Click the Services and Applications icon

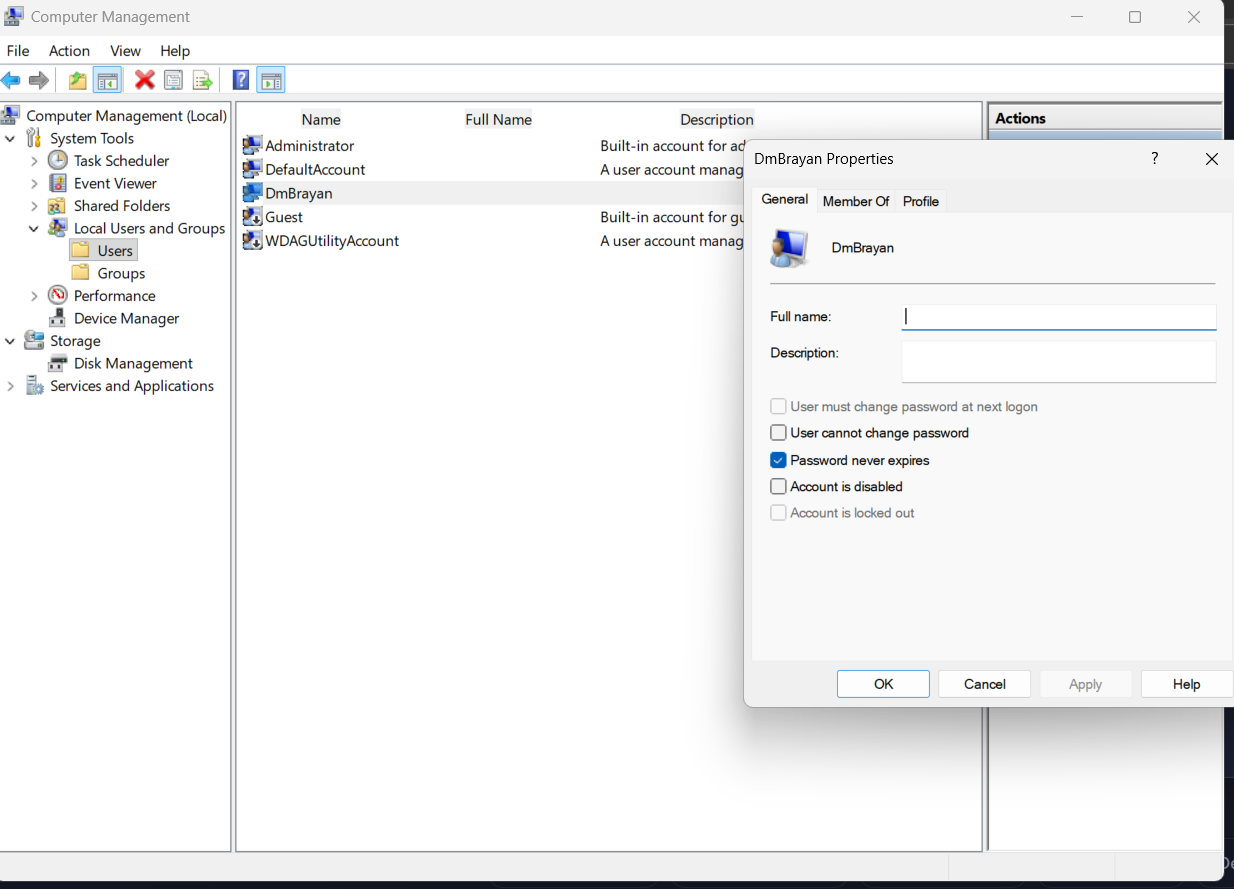tap(34, 386)
